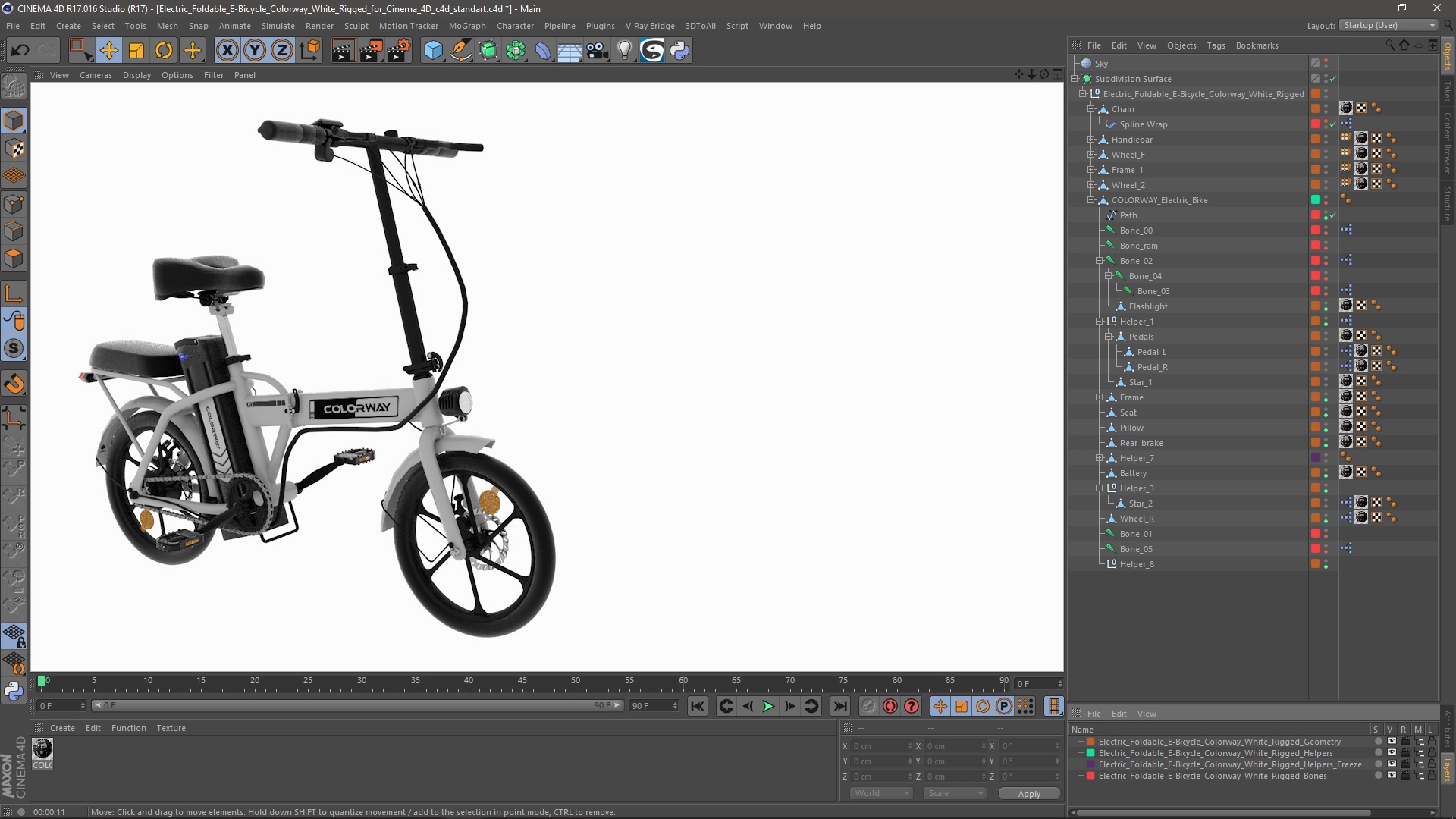
Task: Collapse the Bone_02 node
Action: tap(1100, 261)
